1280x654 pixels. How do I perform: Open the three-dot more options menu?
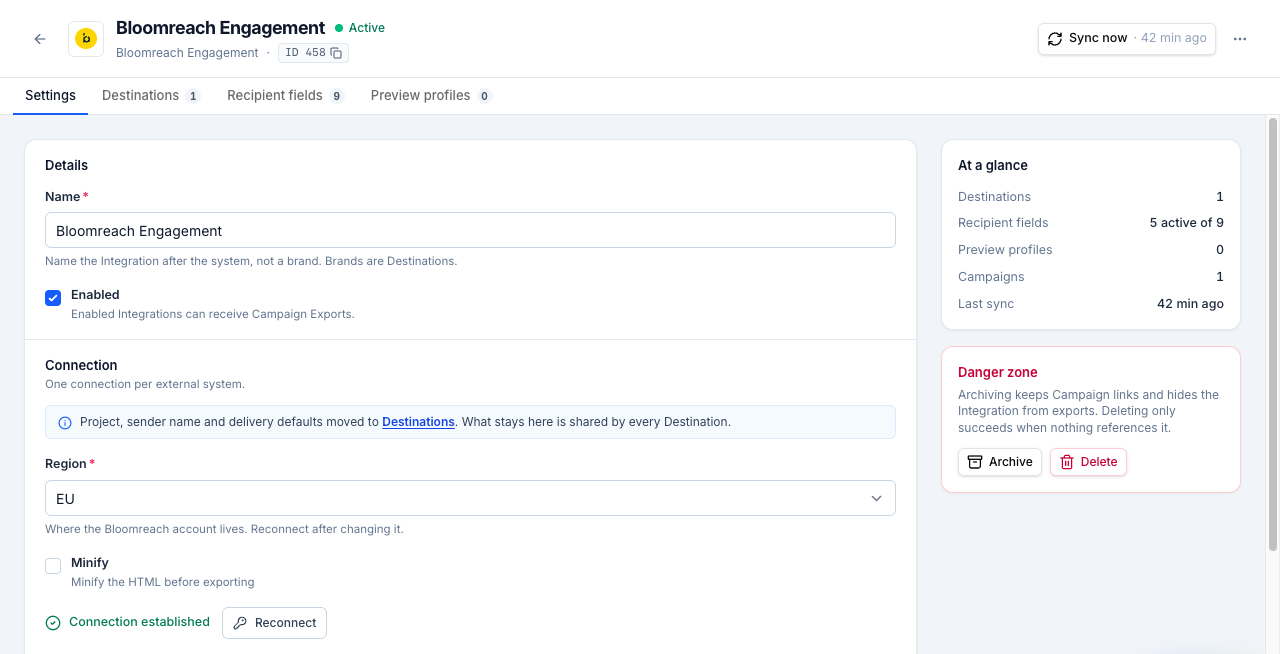click(1240, 39)
